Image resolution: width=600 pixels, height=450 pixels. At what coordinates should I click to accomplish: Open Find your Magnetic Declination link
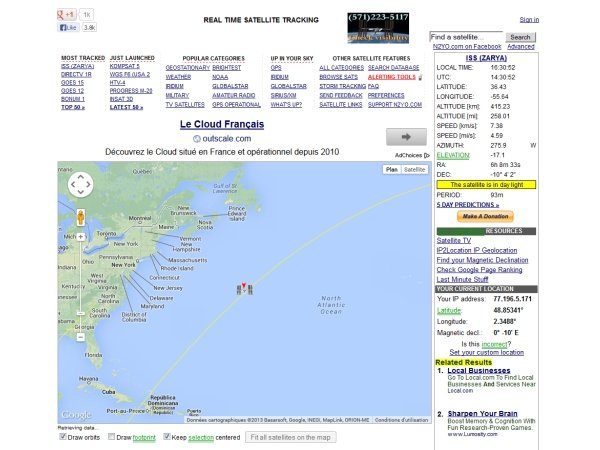(x=482, y=260)
